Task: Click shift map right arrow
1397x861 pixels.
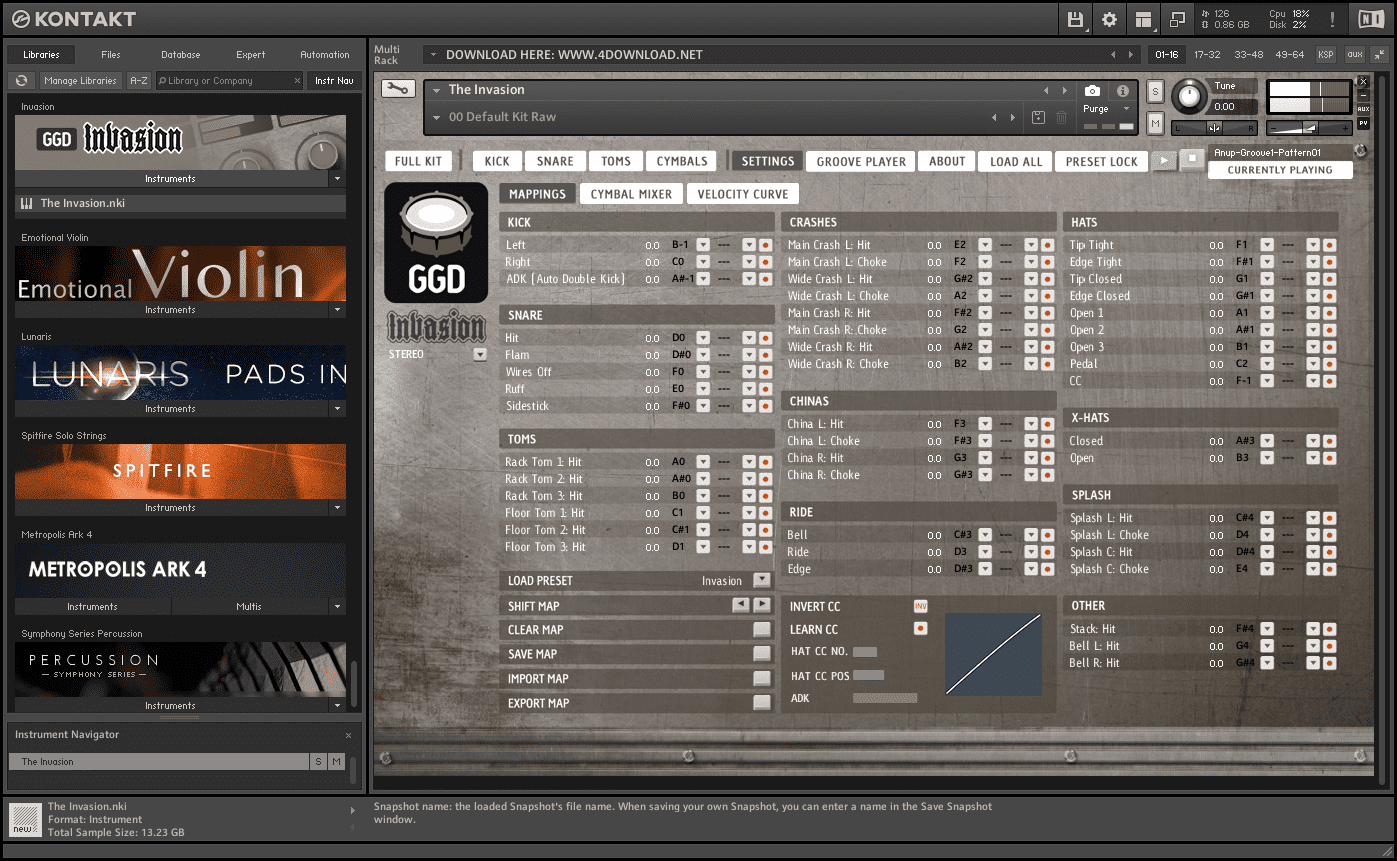Action: (762, 605)
